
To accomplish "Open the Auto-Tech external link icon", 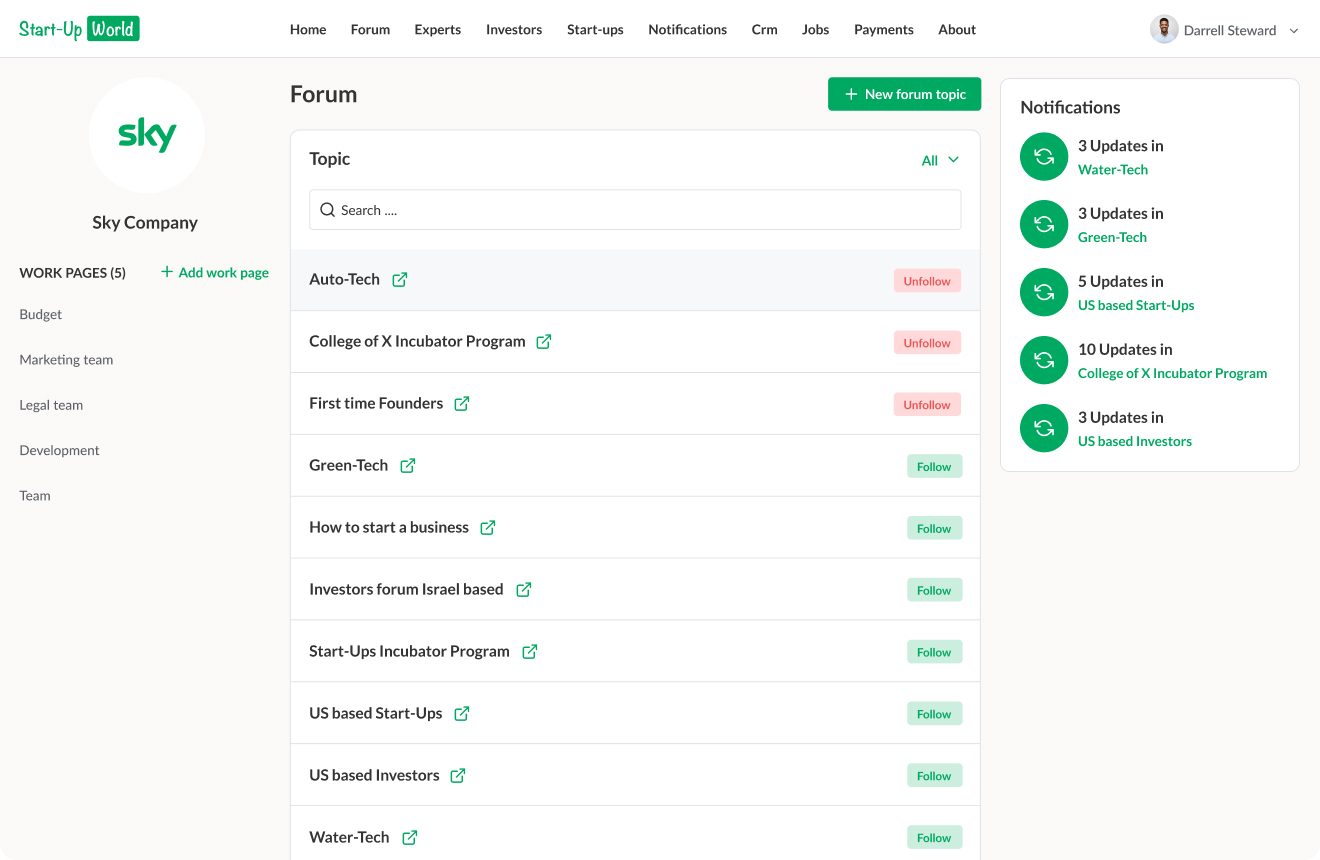I will [x=400, y=280].
